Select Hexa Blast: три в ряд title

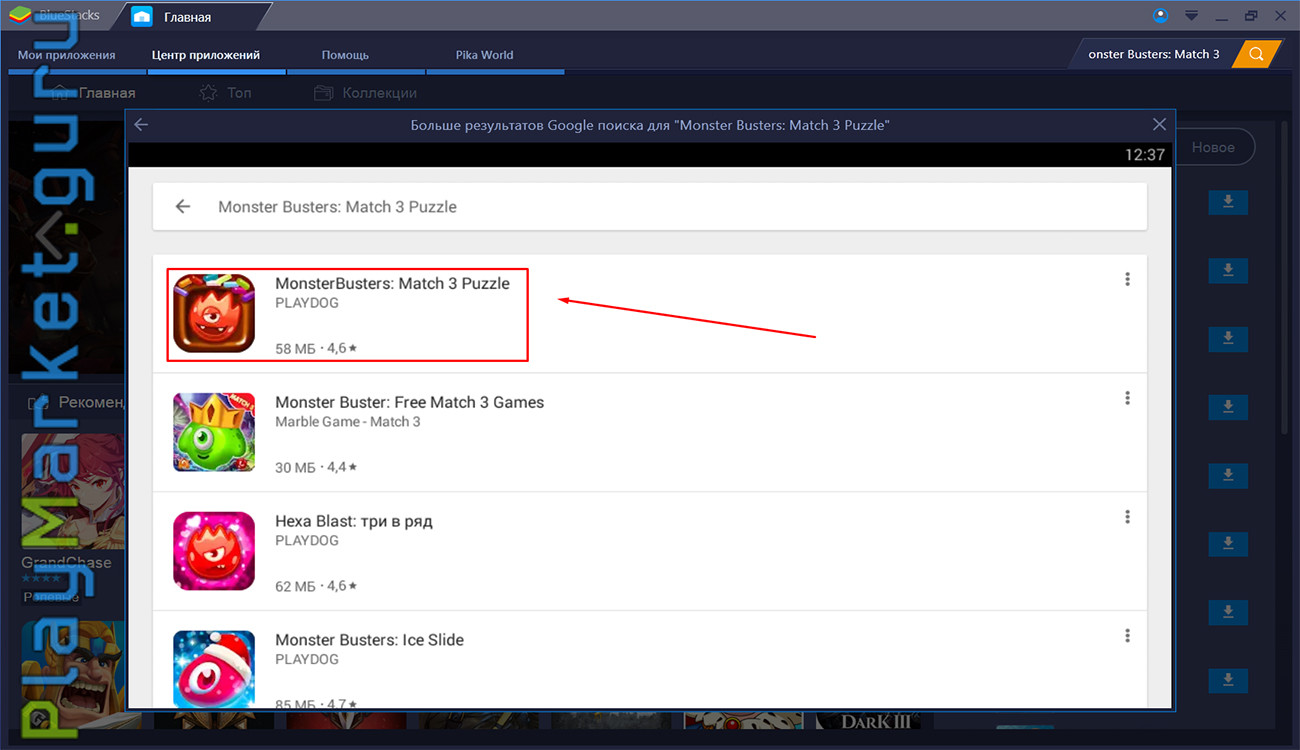[354, 521]
